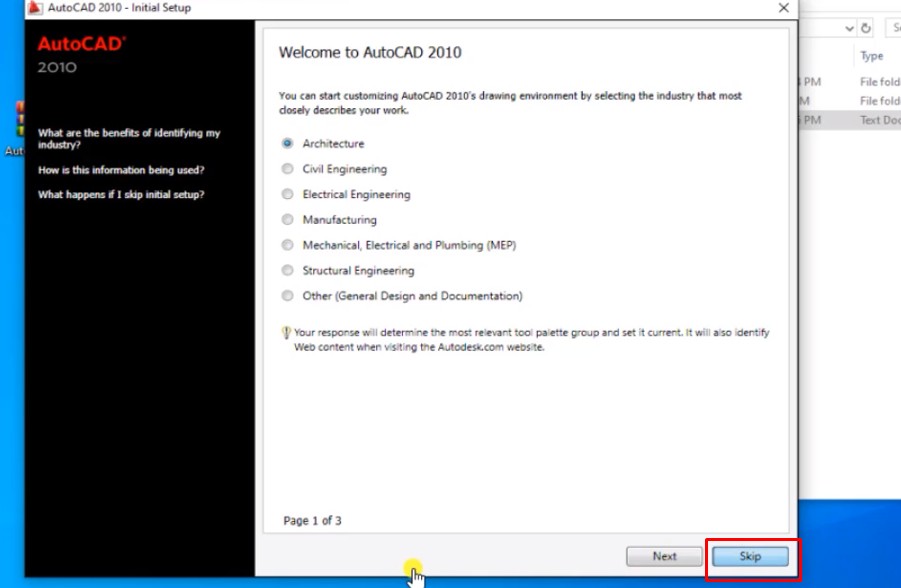901x588 pixels.
Task: Open 'How is this information being used?' link
Action: point(121,170)
